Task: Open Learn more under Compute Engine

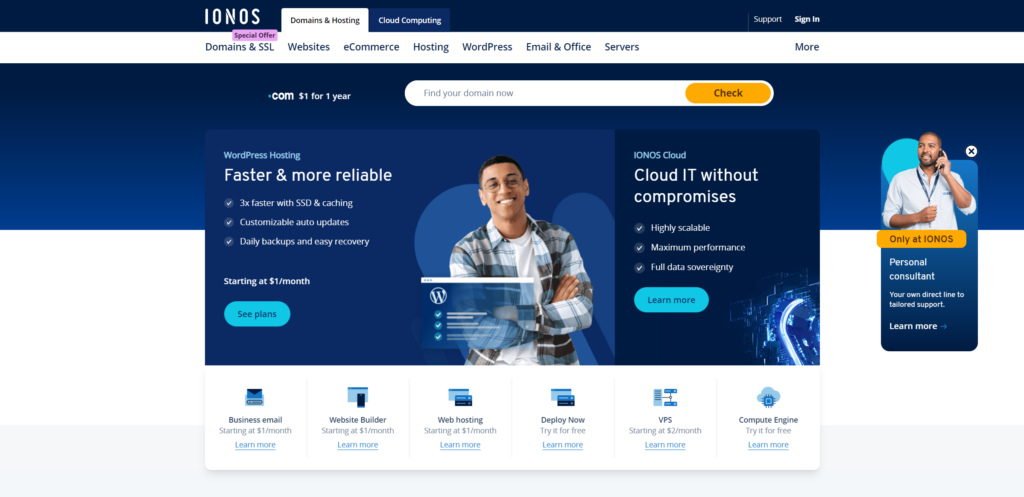Action: pos(769,445)
